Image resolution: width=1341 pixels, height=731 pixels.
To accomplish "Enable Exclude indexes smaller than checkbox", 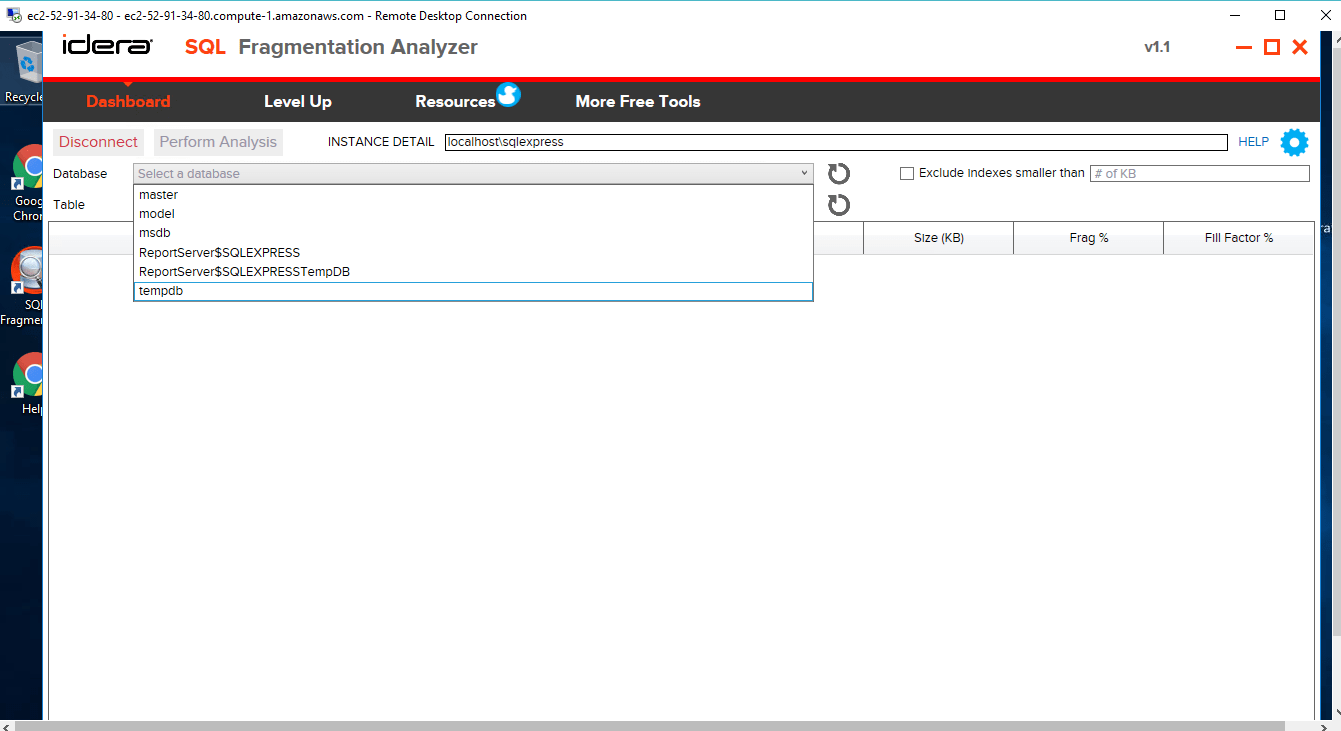I will coord(907,174).
